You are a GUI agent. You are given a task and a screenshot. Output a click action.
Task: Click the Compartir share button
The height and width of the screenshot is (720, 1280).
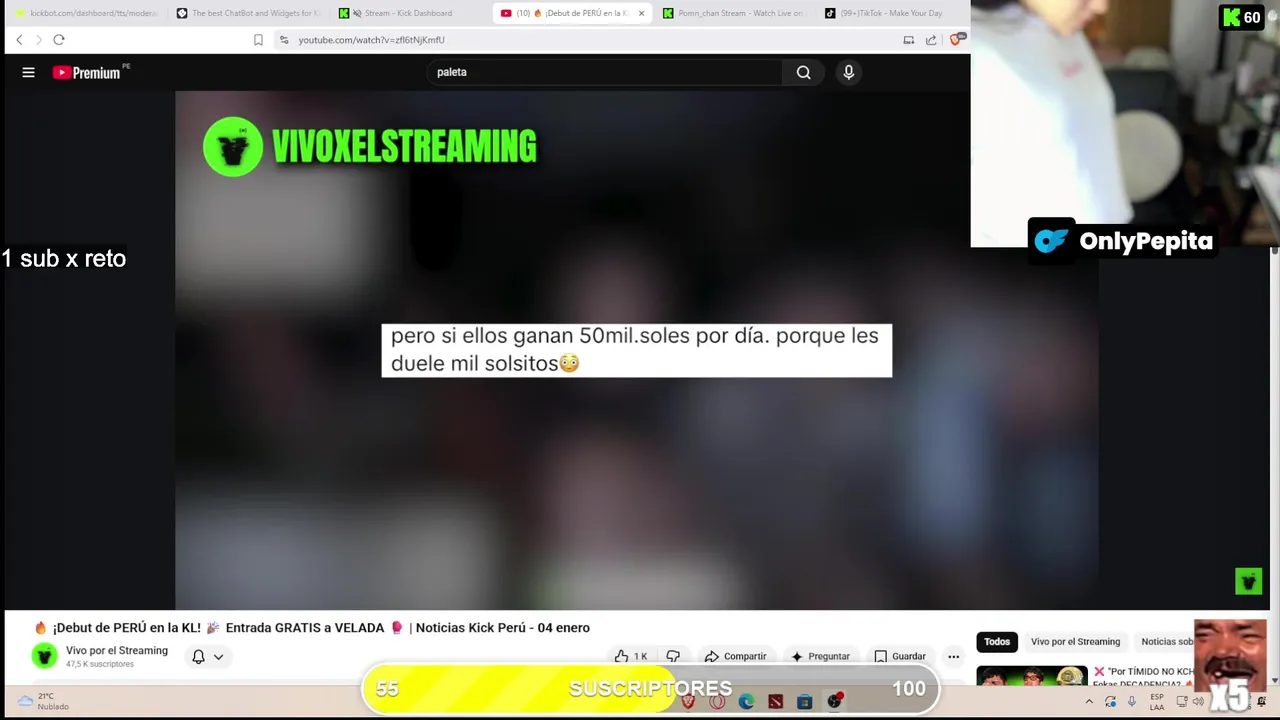click(735, 656)
